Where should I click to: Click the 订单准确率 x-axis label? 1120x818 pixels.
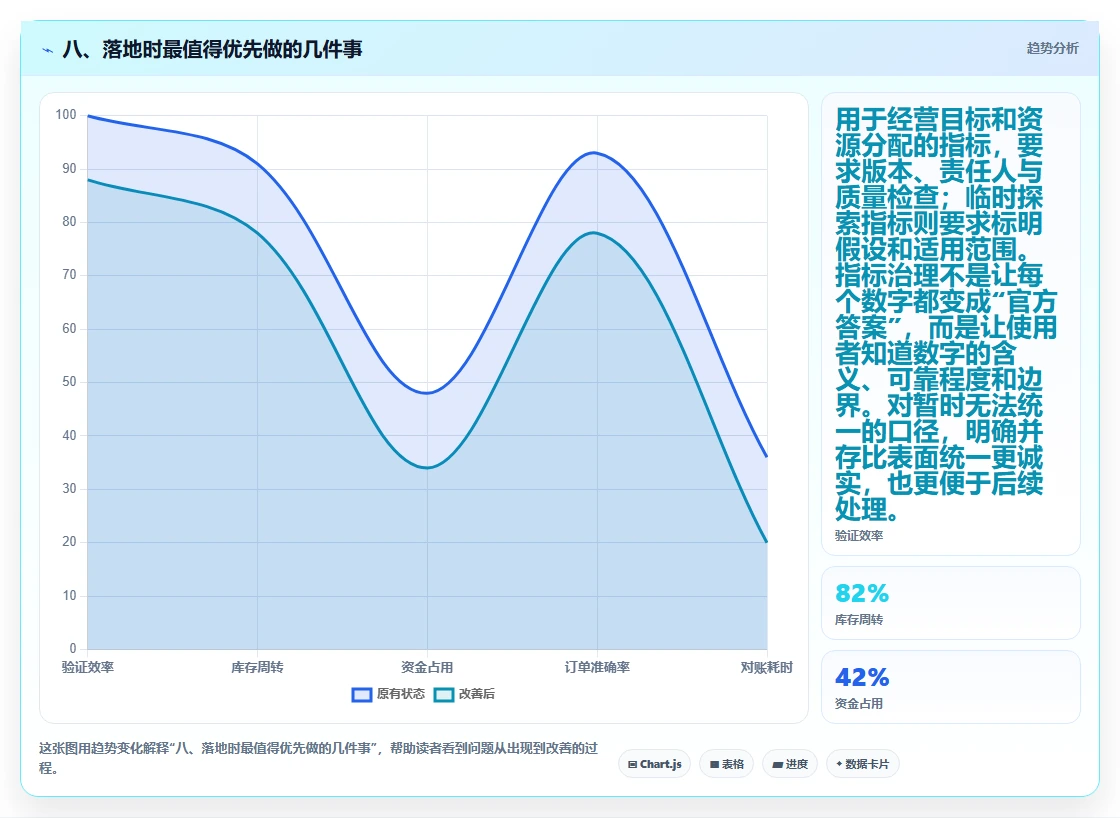coord(597,667)
